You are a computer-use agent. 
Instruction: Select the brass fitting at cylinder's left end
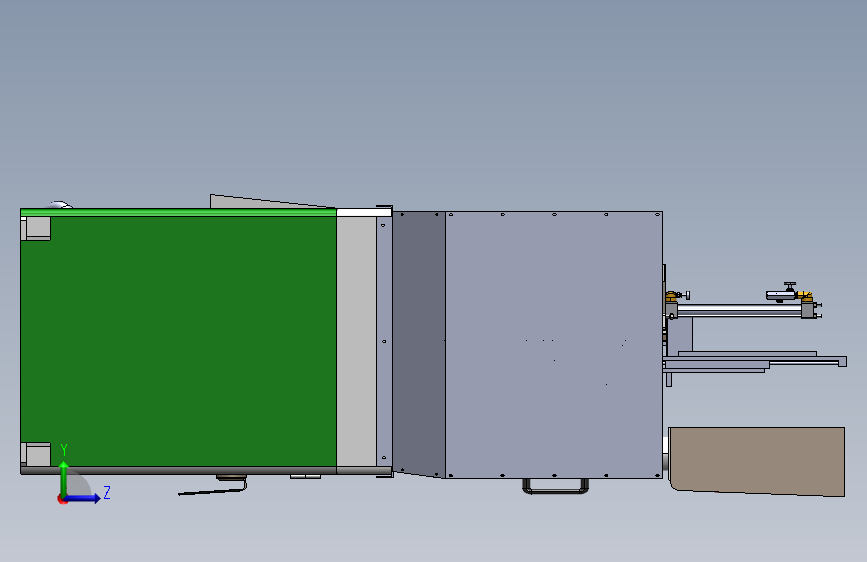671,296
